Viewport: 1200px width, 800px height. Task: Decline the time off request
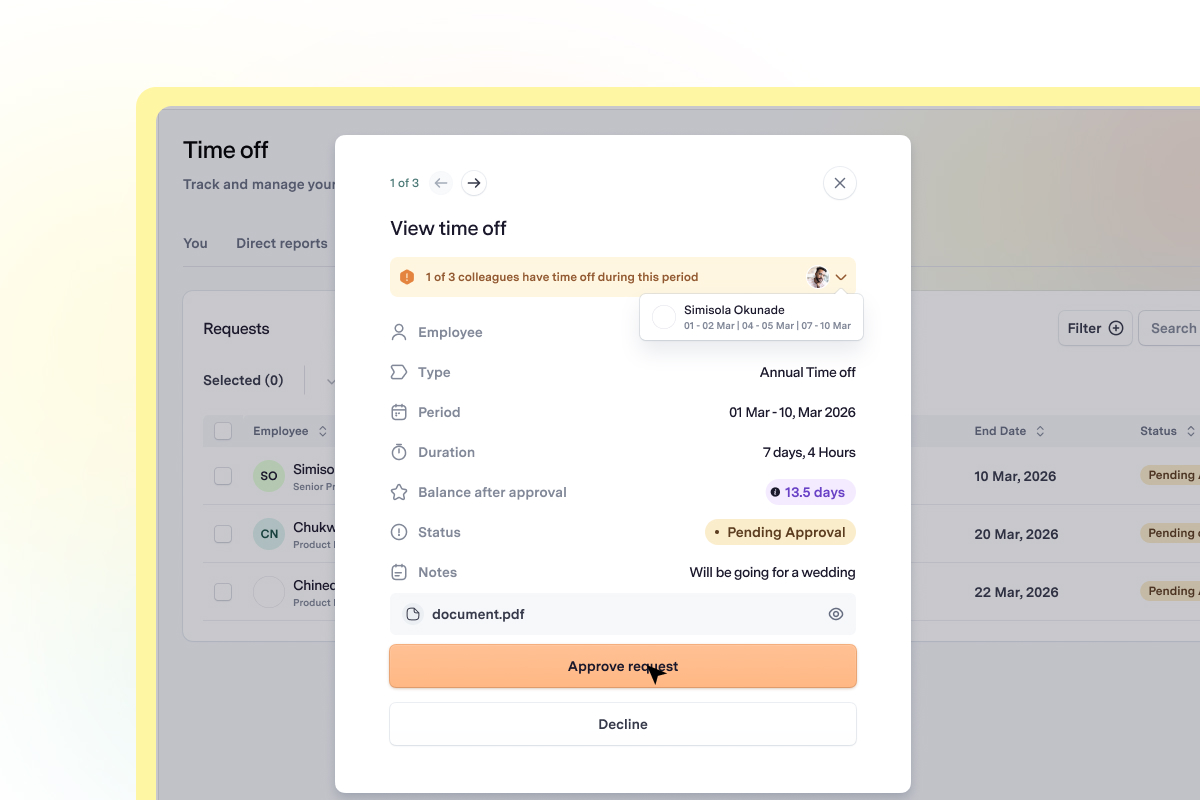point(623,724)
